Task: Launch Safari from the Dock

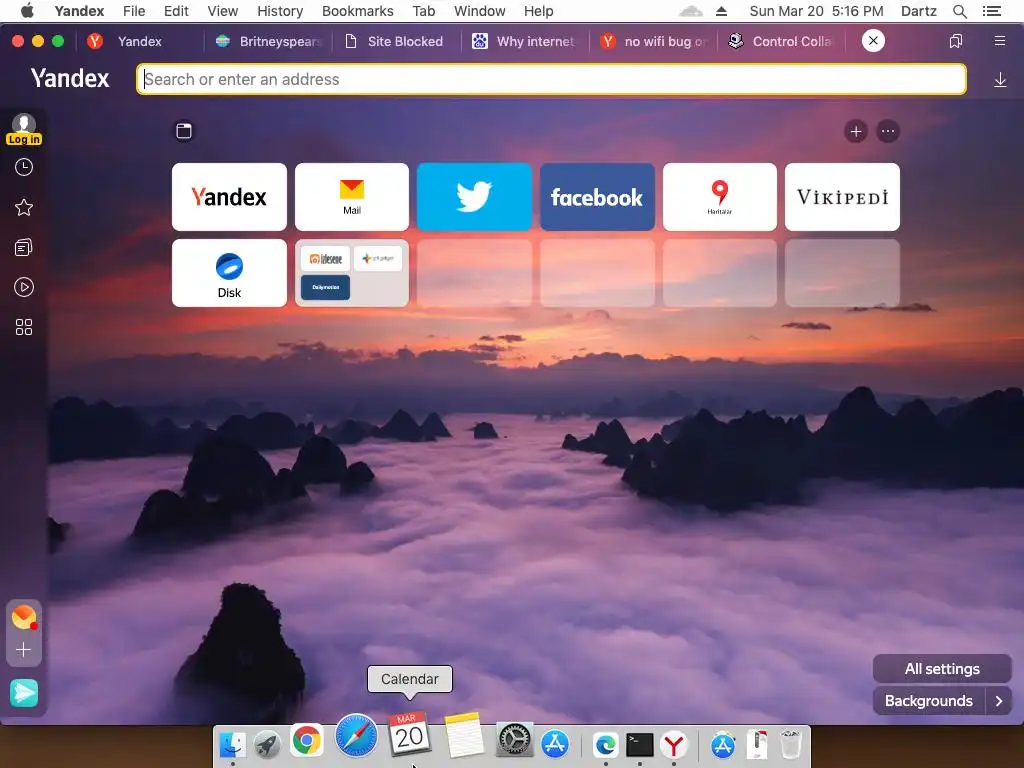Action: (357, 735)
